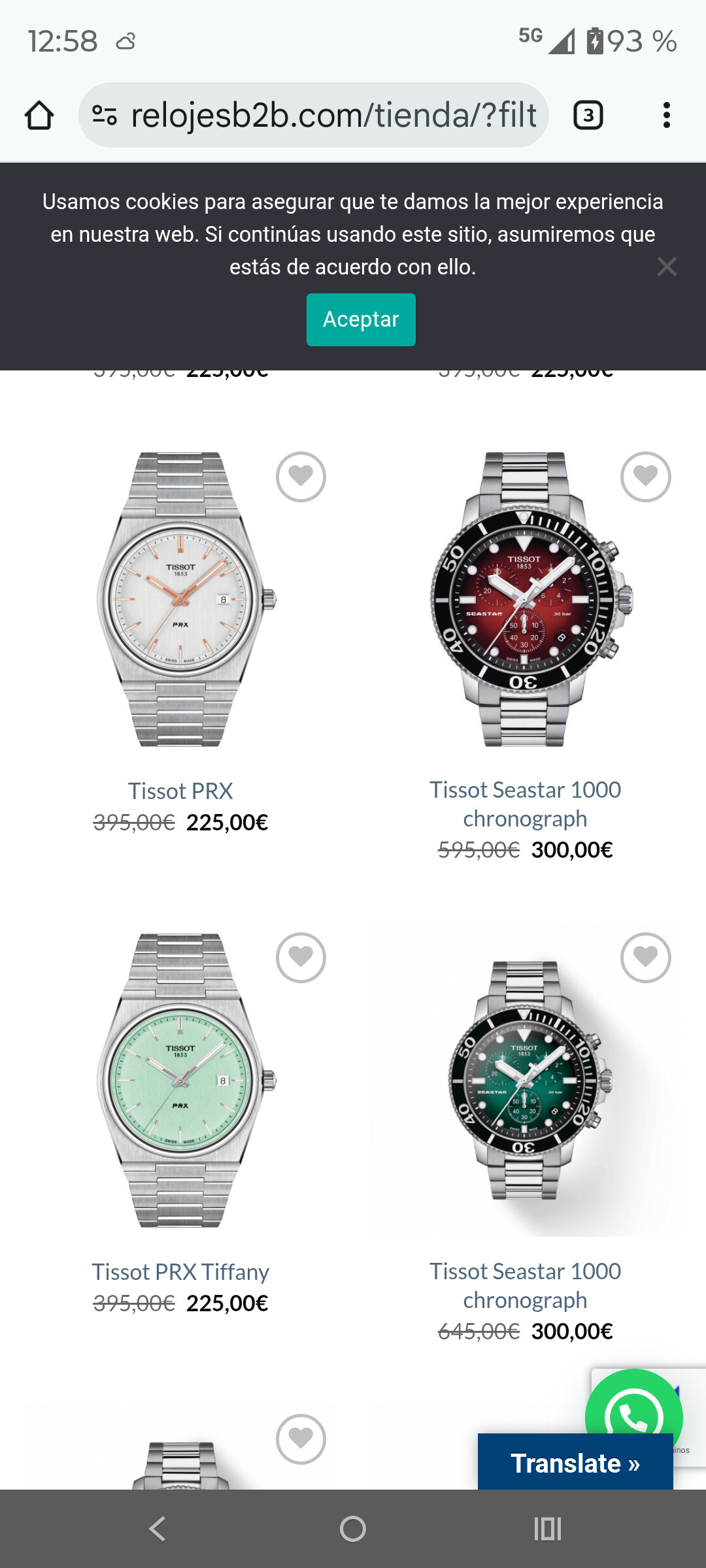Screen dimensions: 706x1568
Task: Dismiss the cookie banner with X
Action: click(667, 267)
